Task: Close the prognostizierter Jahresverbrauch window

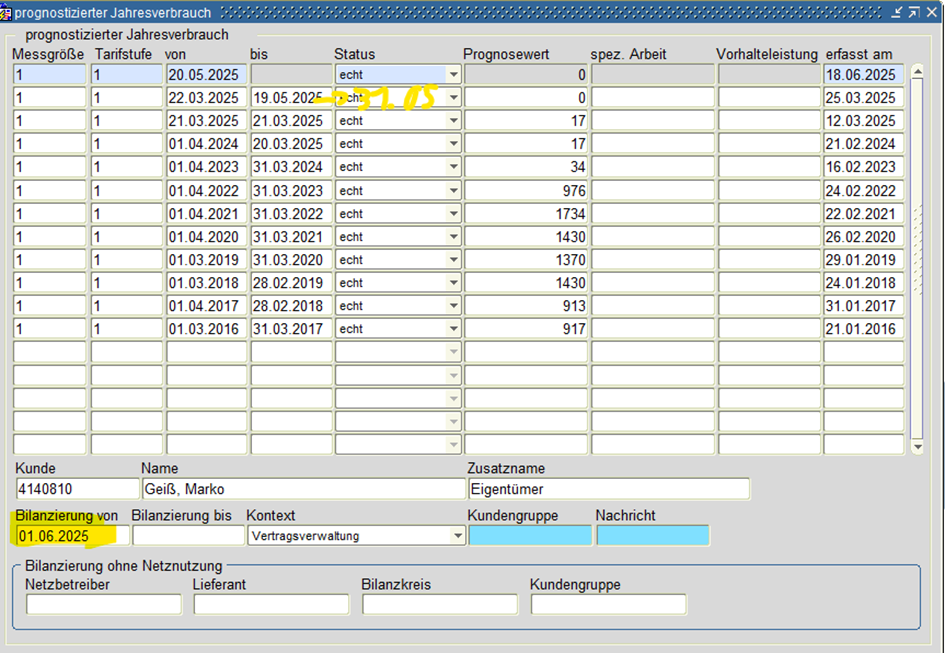Action: pyautogui.click(x=932, y=12)
